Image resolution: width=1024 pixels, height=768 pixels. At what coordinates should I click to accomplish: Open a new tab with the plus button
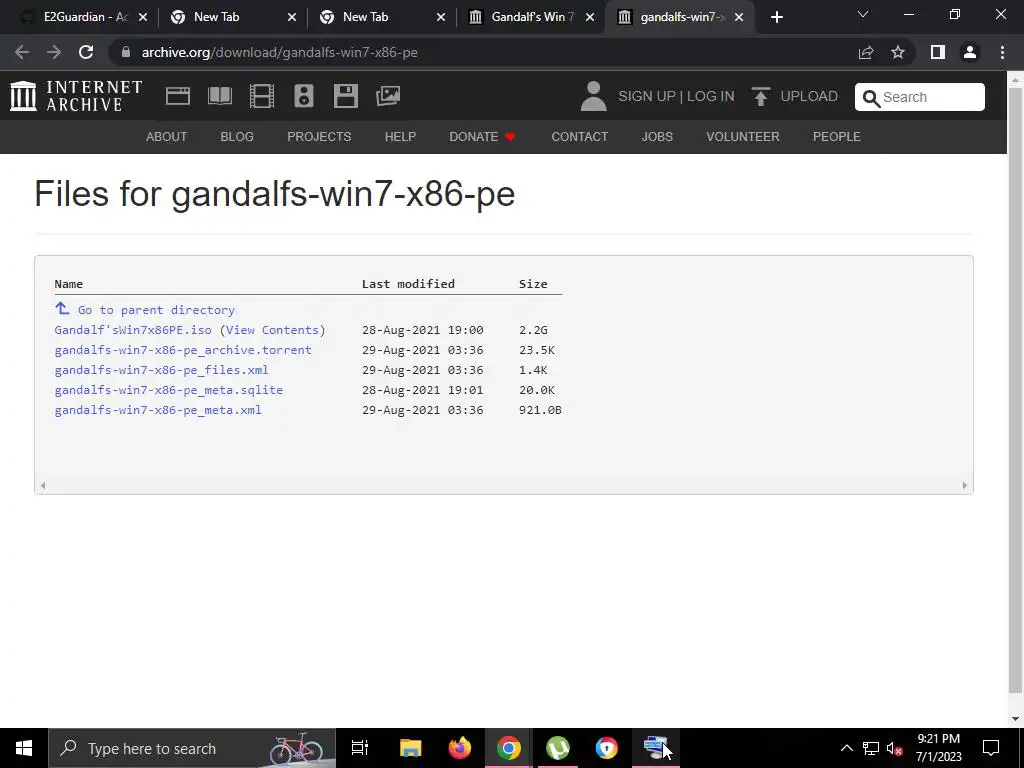click(x=776, y=17)
